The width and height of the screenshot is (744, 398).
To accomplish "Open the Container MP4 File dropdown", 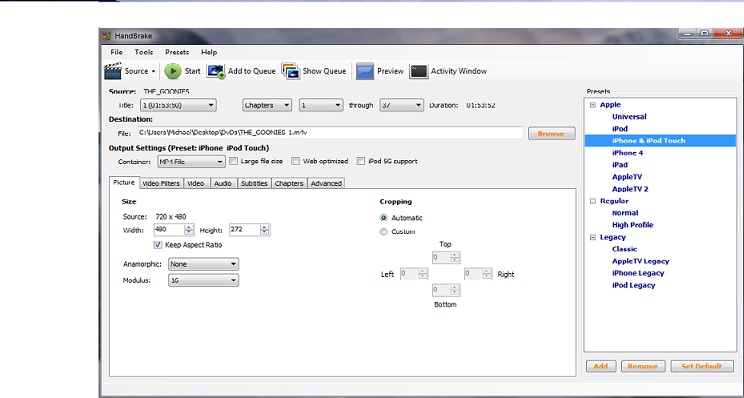I will click(x=191, y=162).
